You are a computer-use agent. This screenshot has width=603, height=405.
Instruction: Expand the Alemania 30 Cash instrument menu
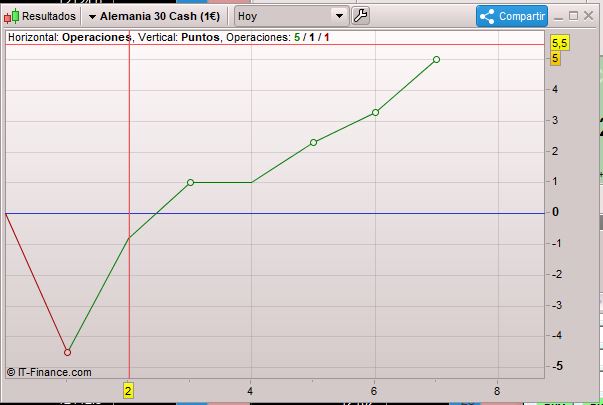point(92,17)
